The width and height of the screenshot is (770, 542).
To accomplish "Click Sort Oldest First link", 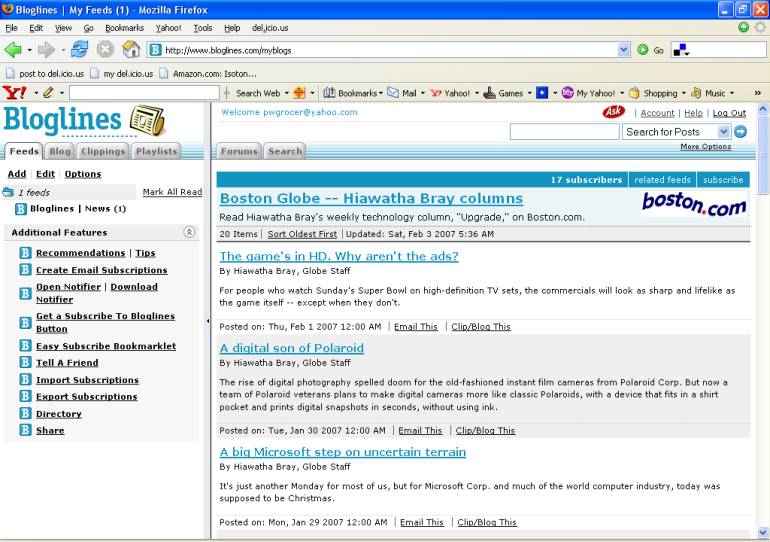I will tap(302, 234).
